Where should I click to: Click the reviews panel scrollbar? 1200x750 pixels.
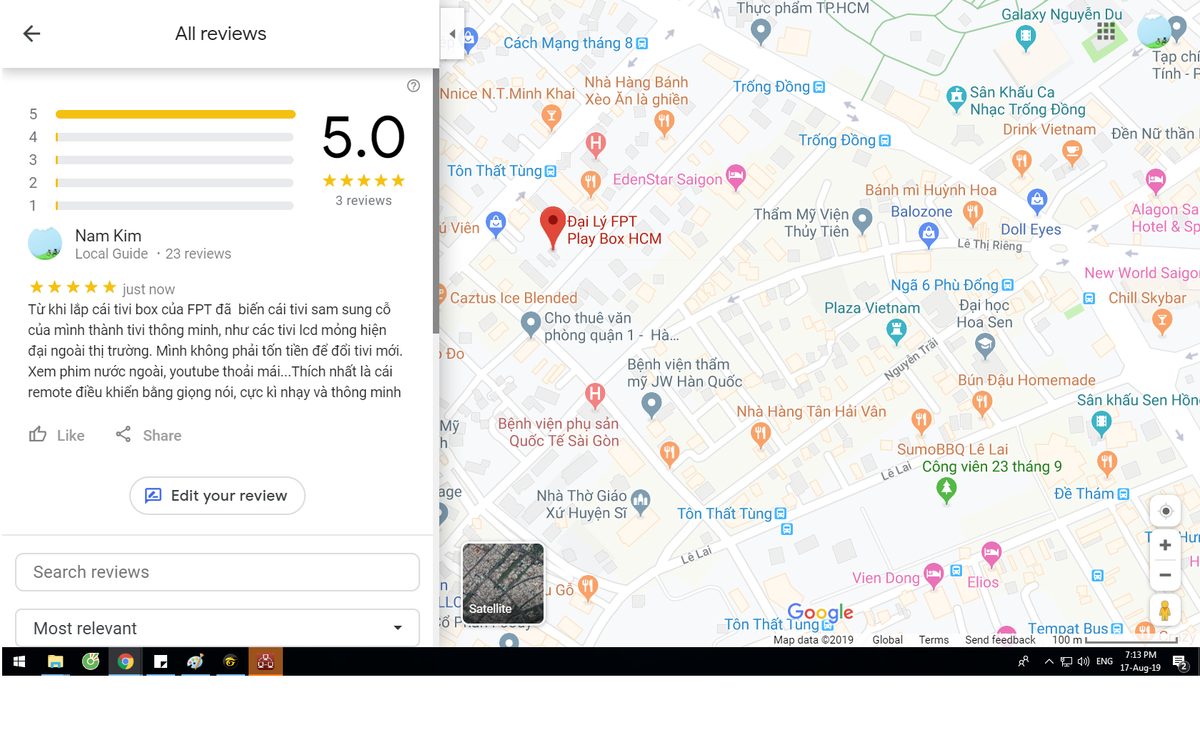pos(436,200)
